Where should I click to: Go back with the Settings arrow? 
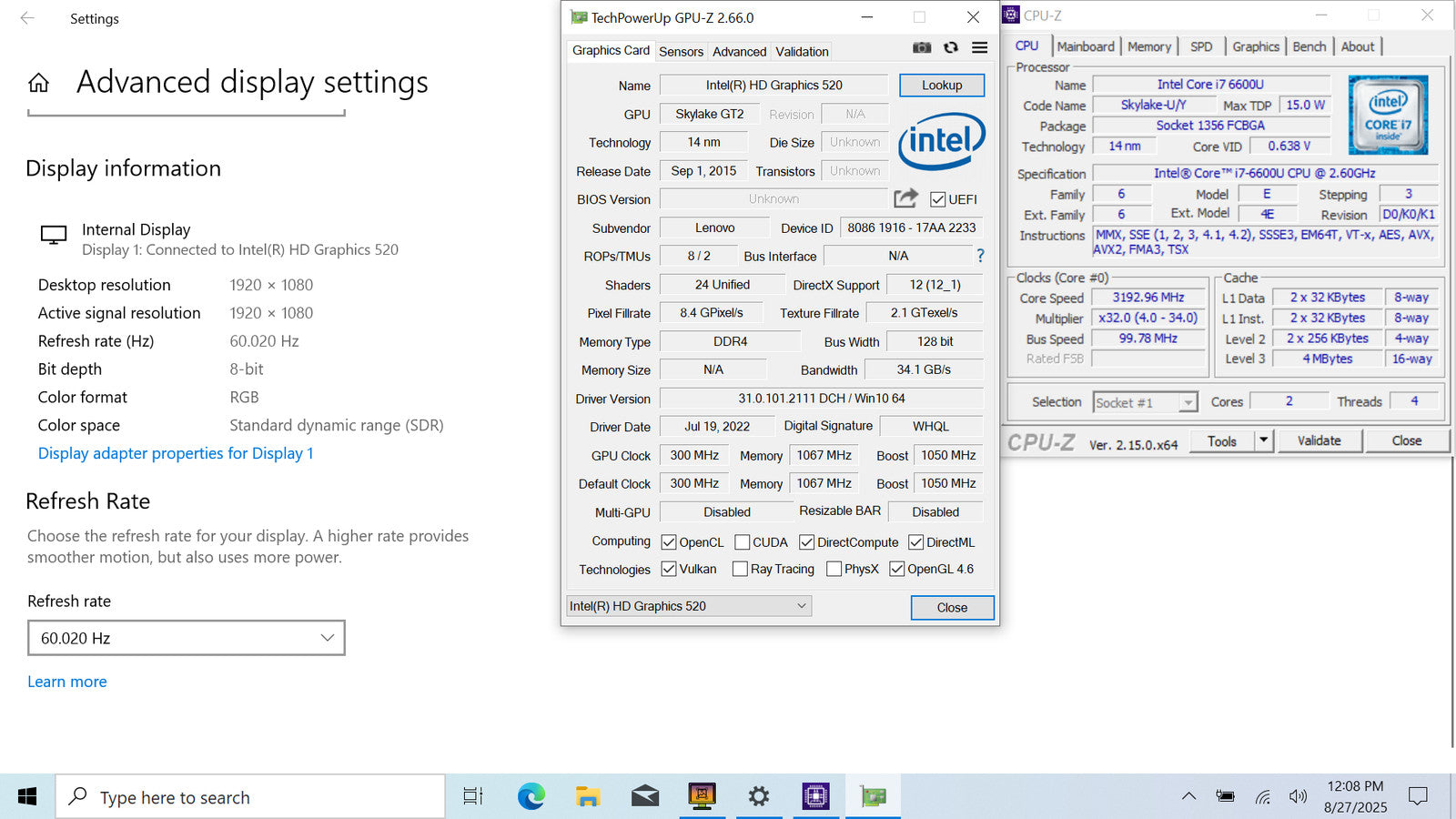coord(27,18)
